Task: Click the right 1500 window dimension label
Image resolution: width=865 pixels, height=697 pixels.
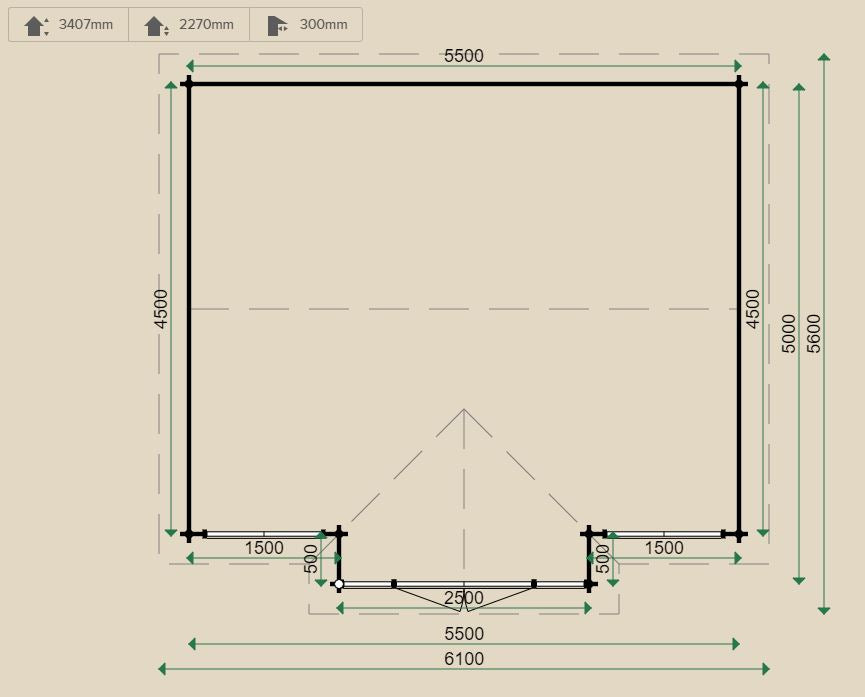Action: (x=664, y=548)
